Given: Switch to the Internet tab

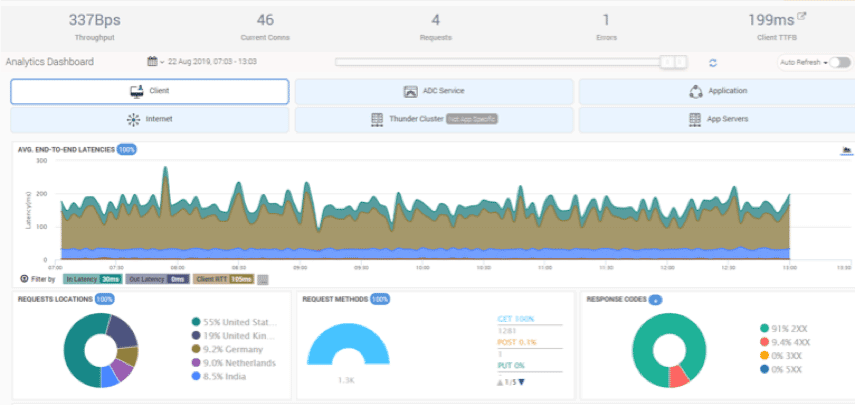Looking at the screenshot, I should (x=149, y=120).
